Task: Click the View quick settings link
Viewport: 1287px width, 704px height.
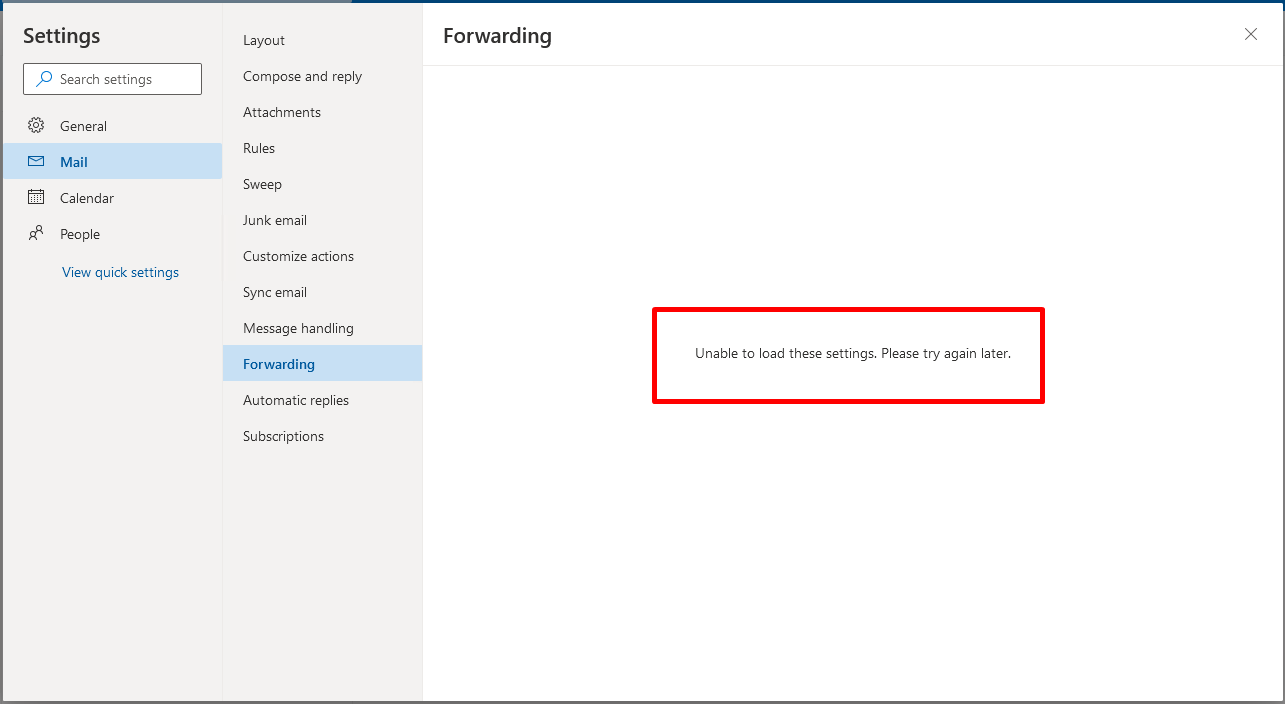Action: click(120, 272)
